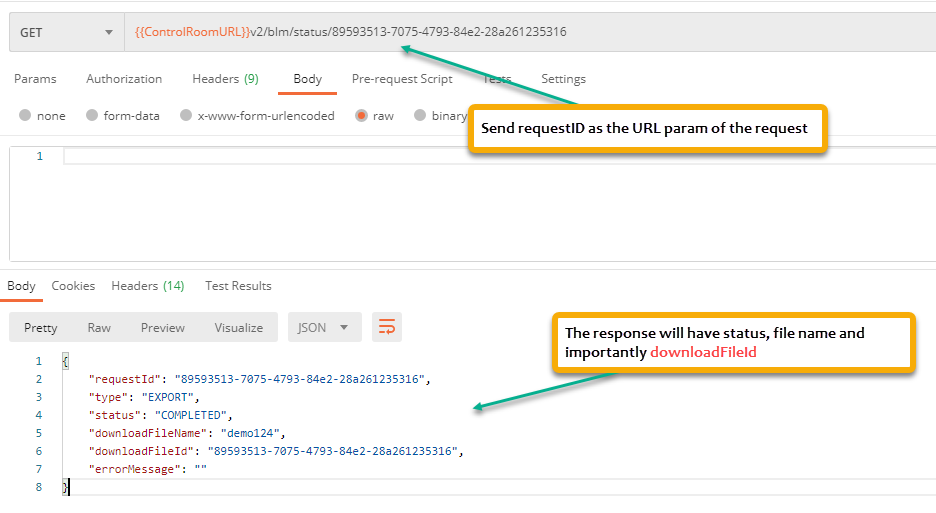Switch to the Params tab
This screenshot has height=513, width=936.
click(35, 79)
